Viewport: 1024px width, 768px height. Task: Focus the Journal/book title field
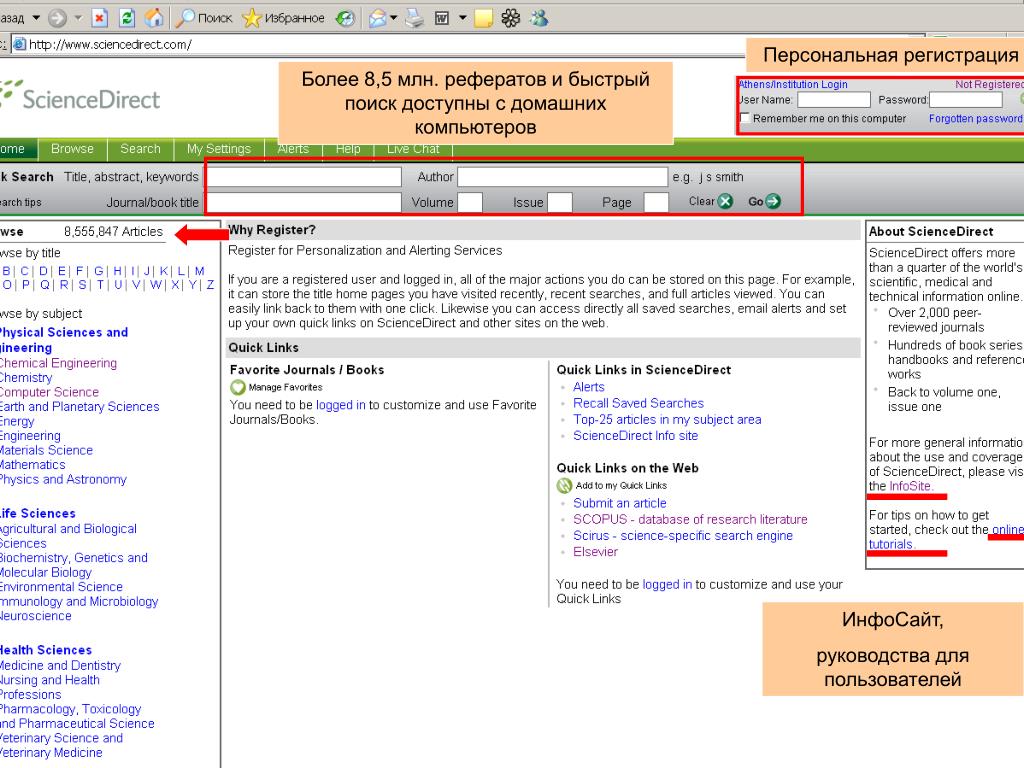304,202
